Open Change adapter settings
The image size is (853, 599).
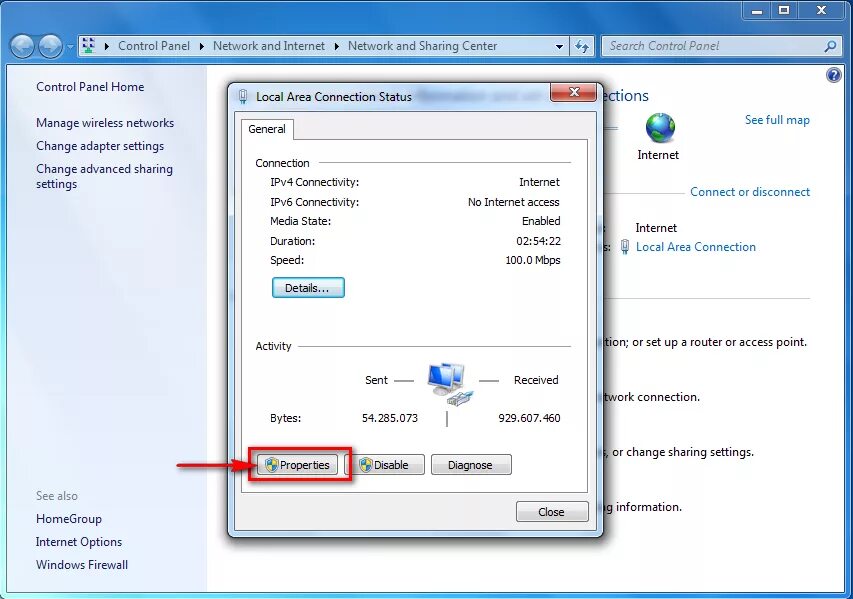[100, 146]
